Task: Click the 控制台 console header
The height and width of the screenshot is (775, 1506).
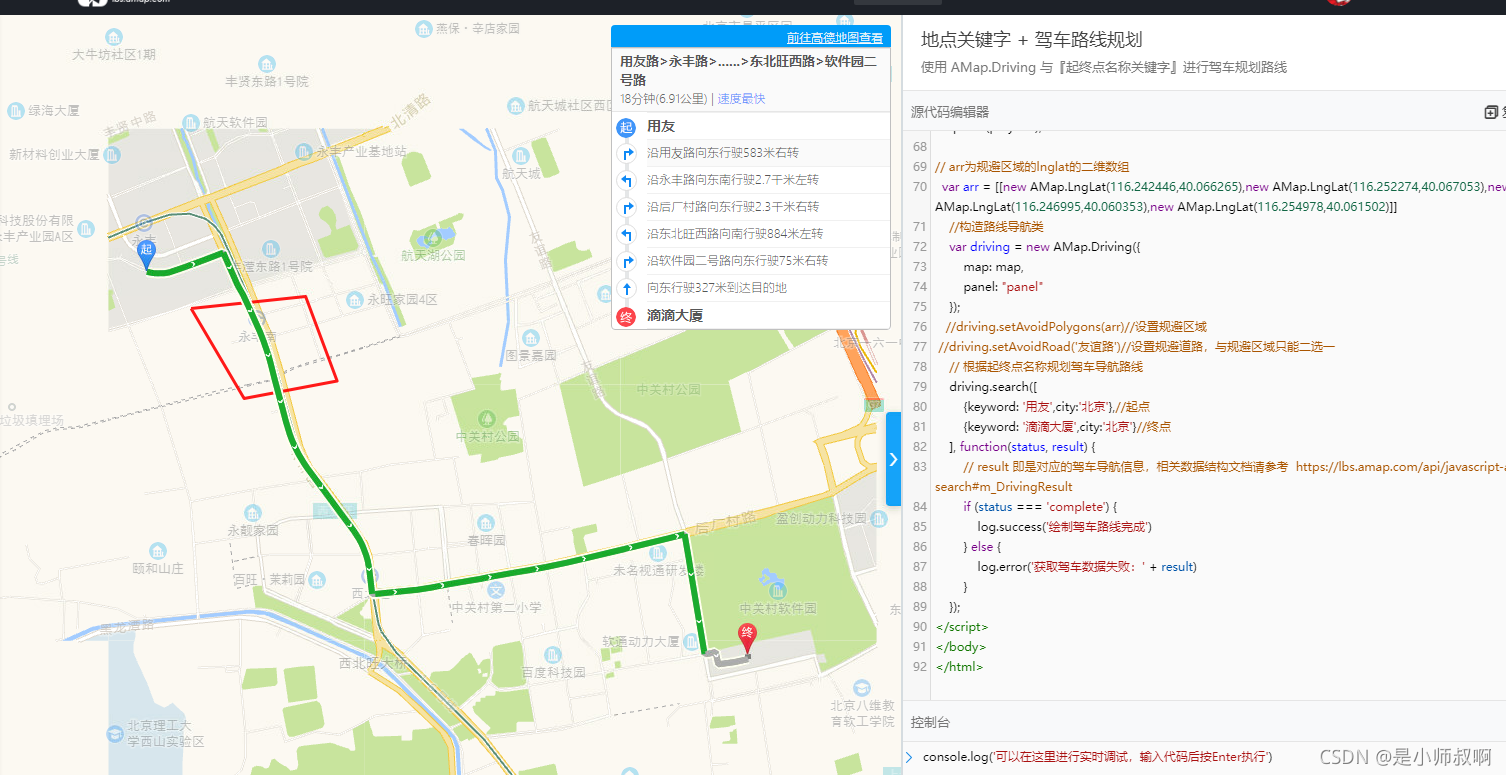Action: pyautogui.click(x=930, y=722)
